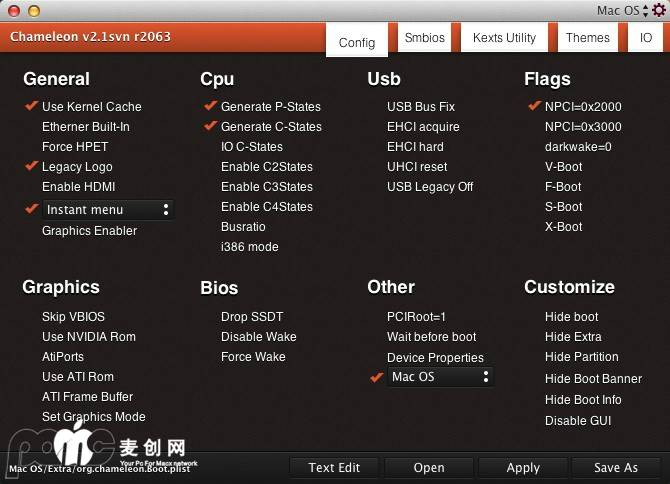
Task: Click the gear icon in title bar
Action: [658, 10]
